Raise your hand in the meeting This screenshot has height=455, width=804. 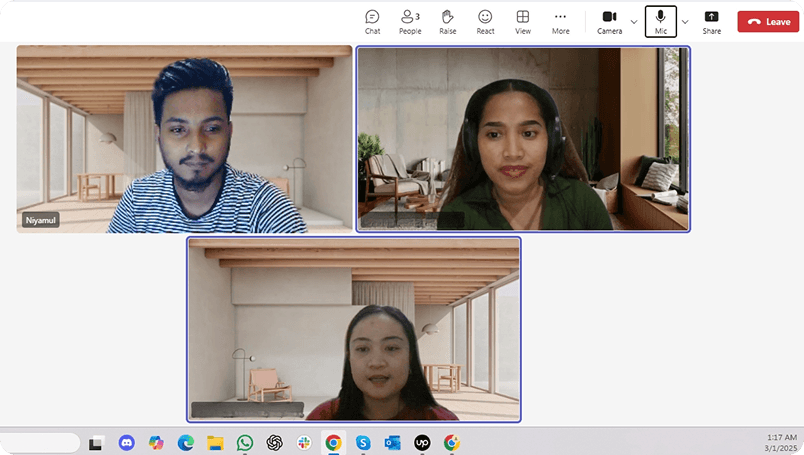(447, 21)
